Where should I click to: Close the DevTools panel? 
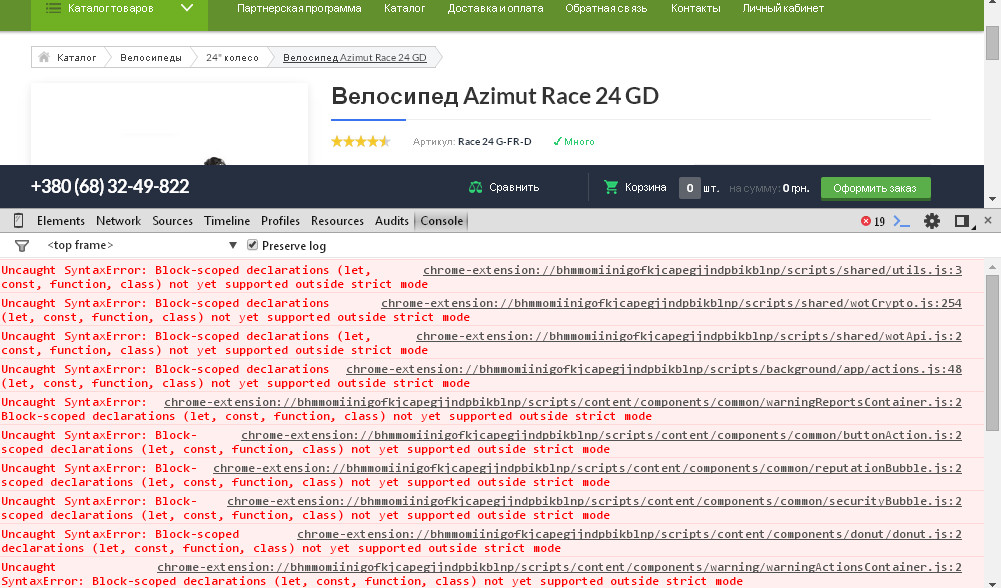tap(988, 220)
